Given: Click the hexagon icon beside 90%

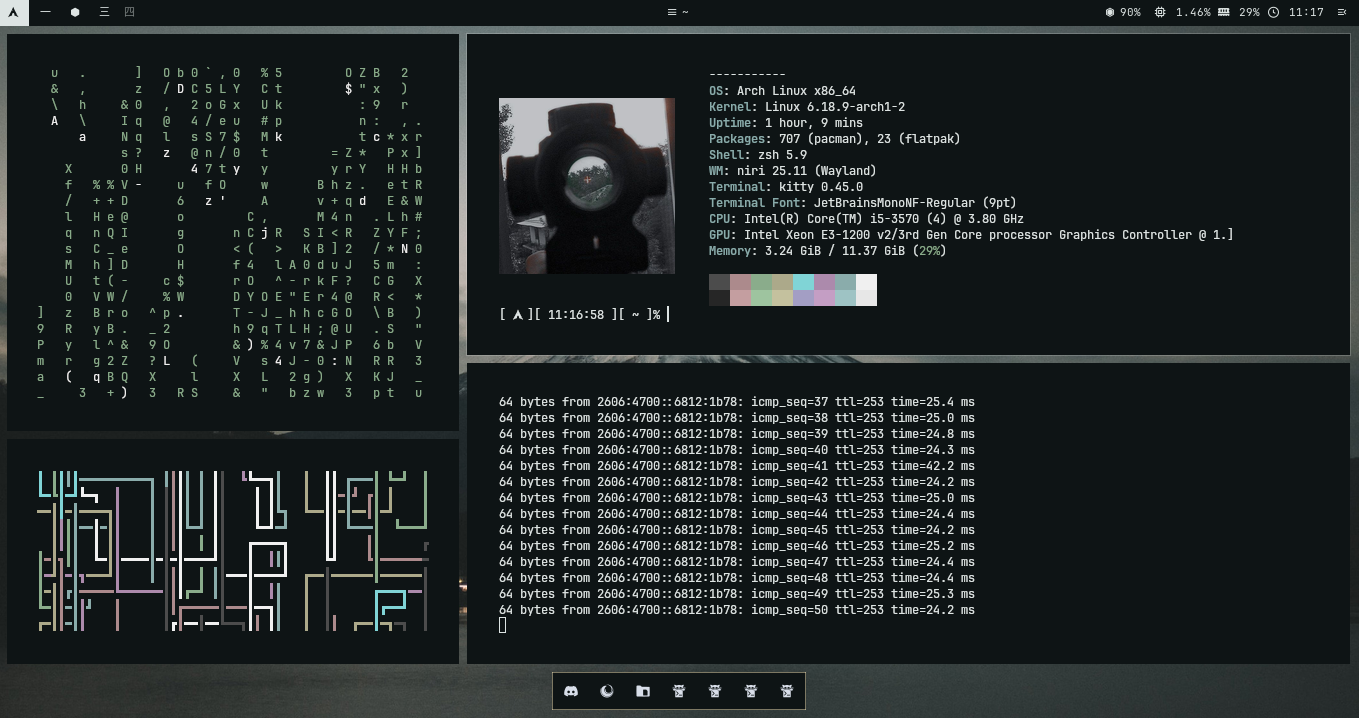Looking at the screenshot, I should (1110, 12).
